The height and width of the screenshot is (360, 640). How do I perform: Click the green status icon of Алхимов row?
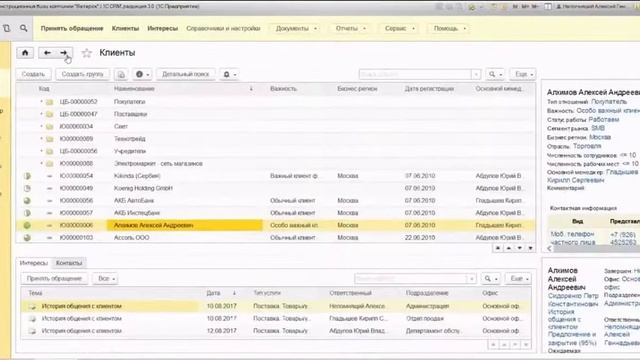click(x=27, y=225)
